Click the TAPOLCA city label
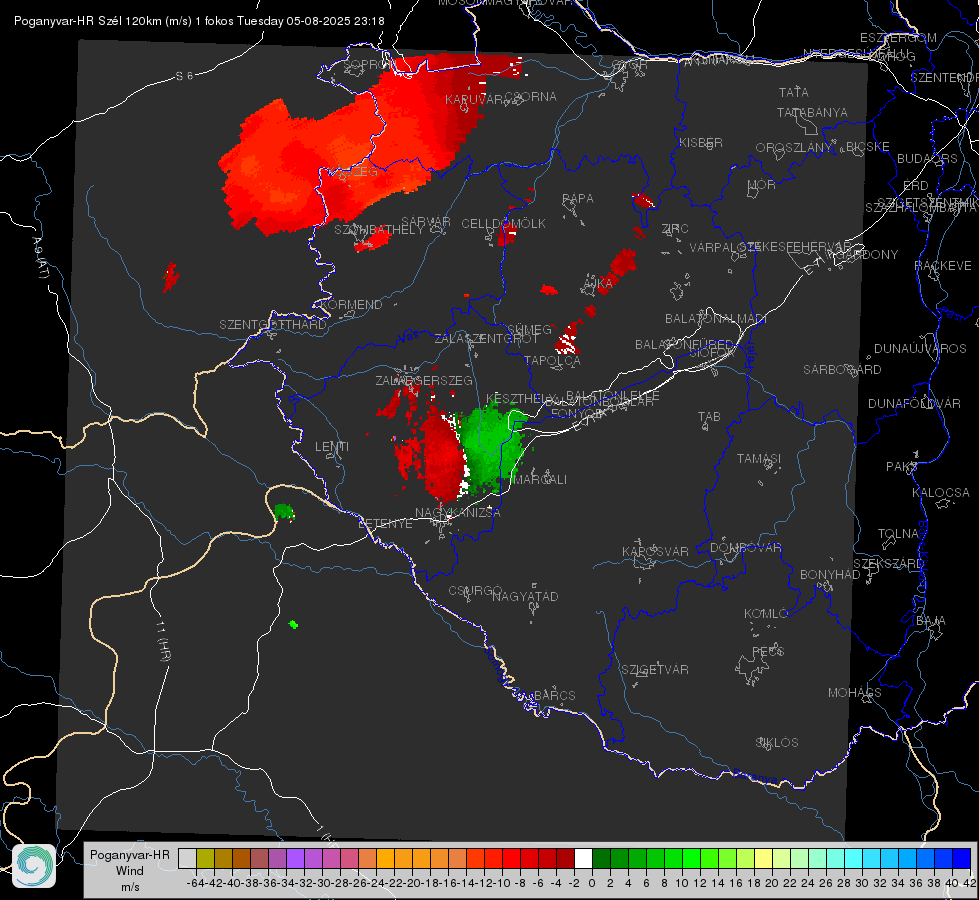 coord(552,360)
